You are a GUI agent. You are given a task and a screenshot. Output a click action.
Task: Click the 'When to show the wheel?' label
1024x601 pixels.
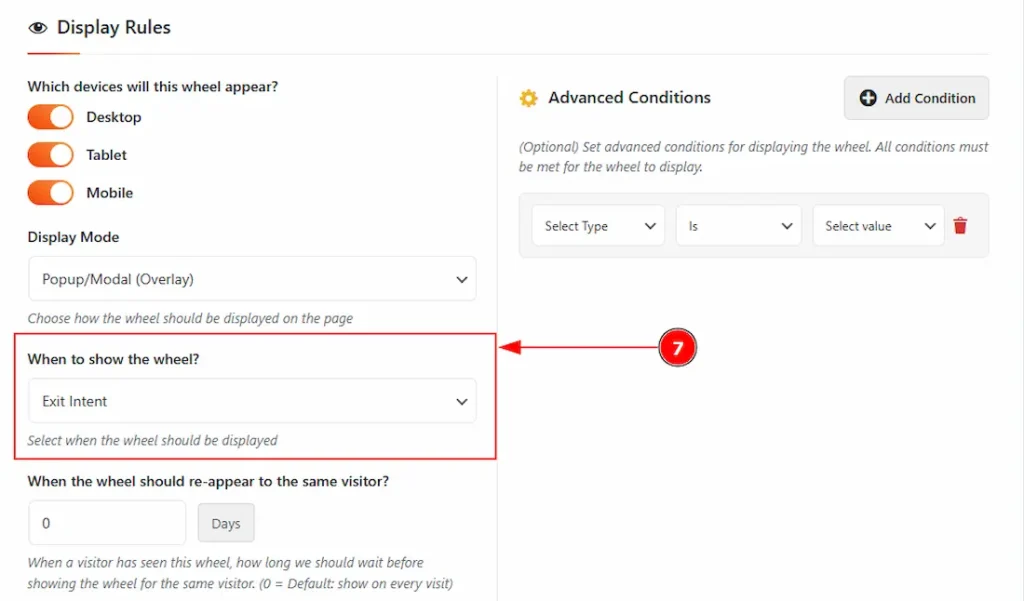(113, 359)
